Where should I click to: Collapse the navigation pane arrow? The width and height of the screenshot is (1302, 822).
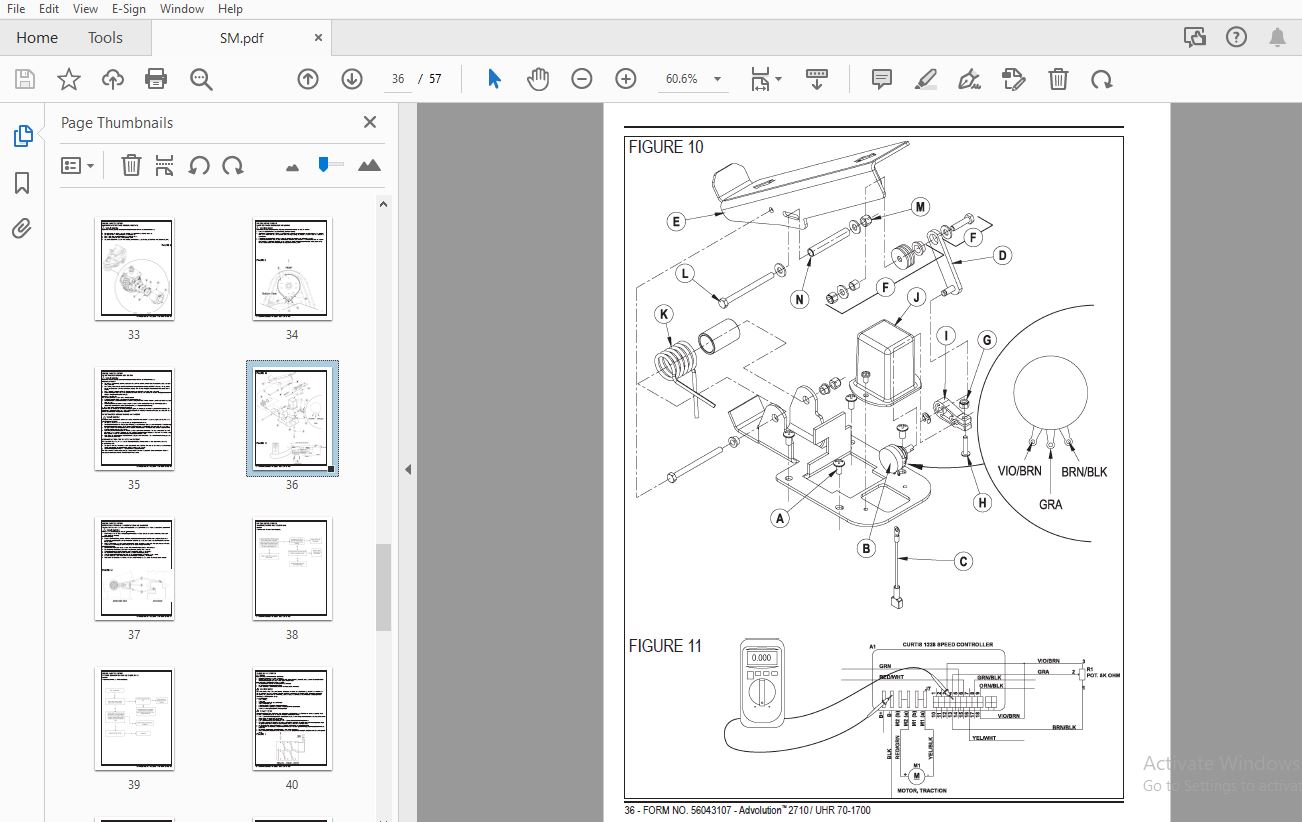coord(408,469)
